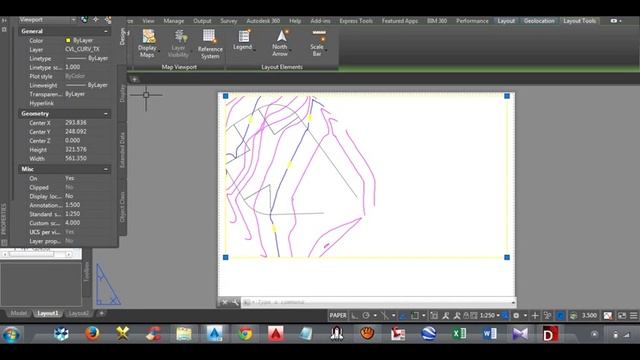Click annotation visibility icon in status bar
Screen dimensions: 640x360
coord(445,316)
